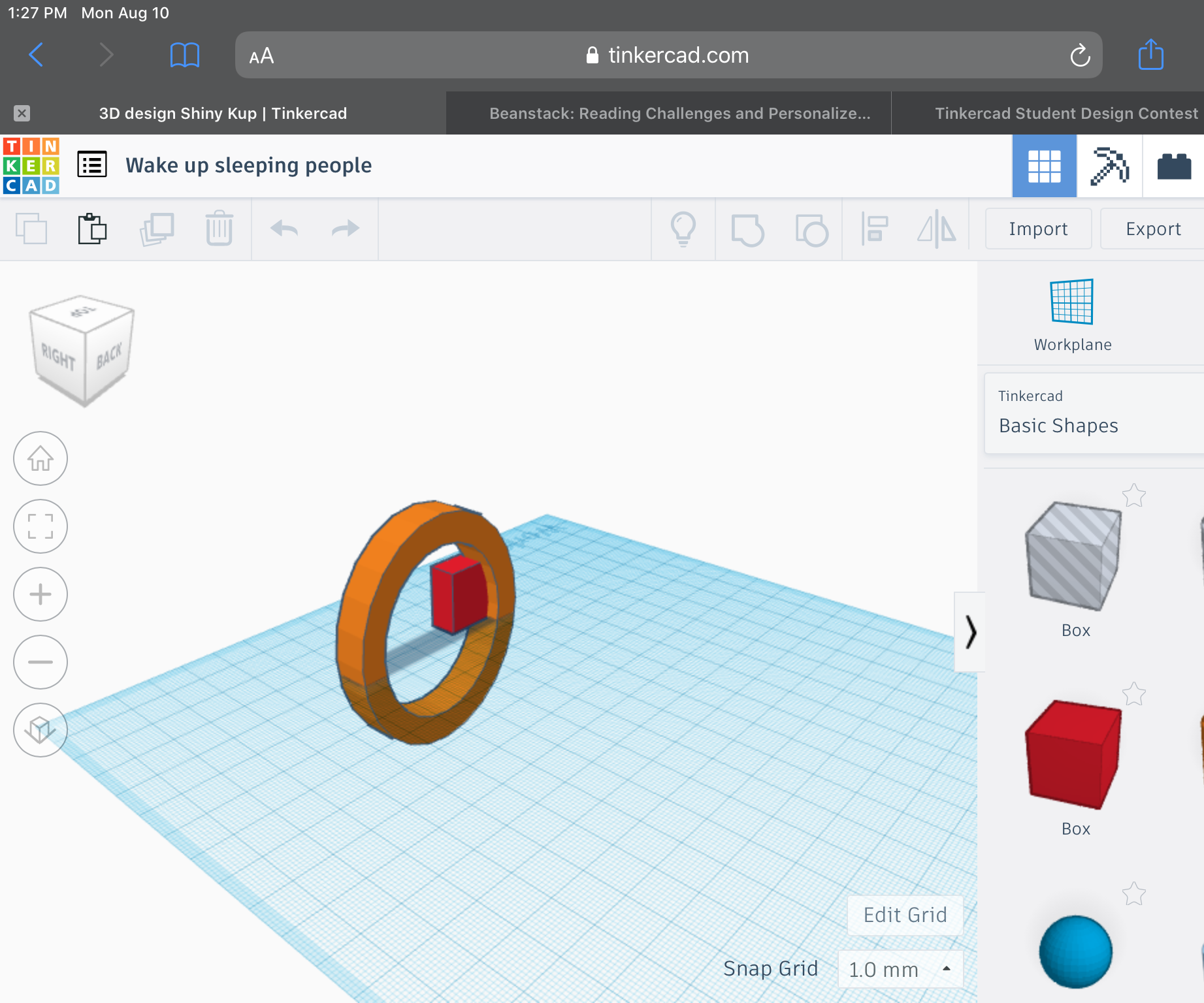Switch to 3D design grid view

1044,166
